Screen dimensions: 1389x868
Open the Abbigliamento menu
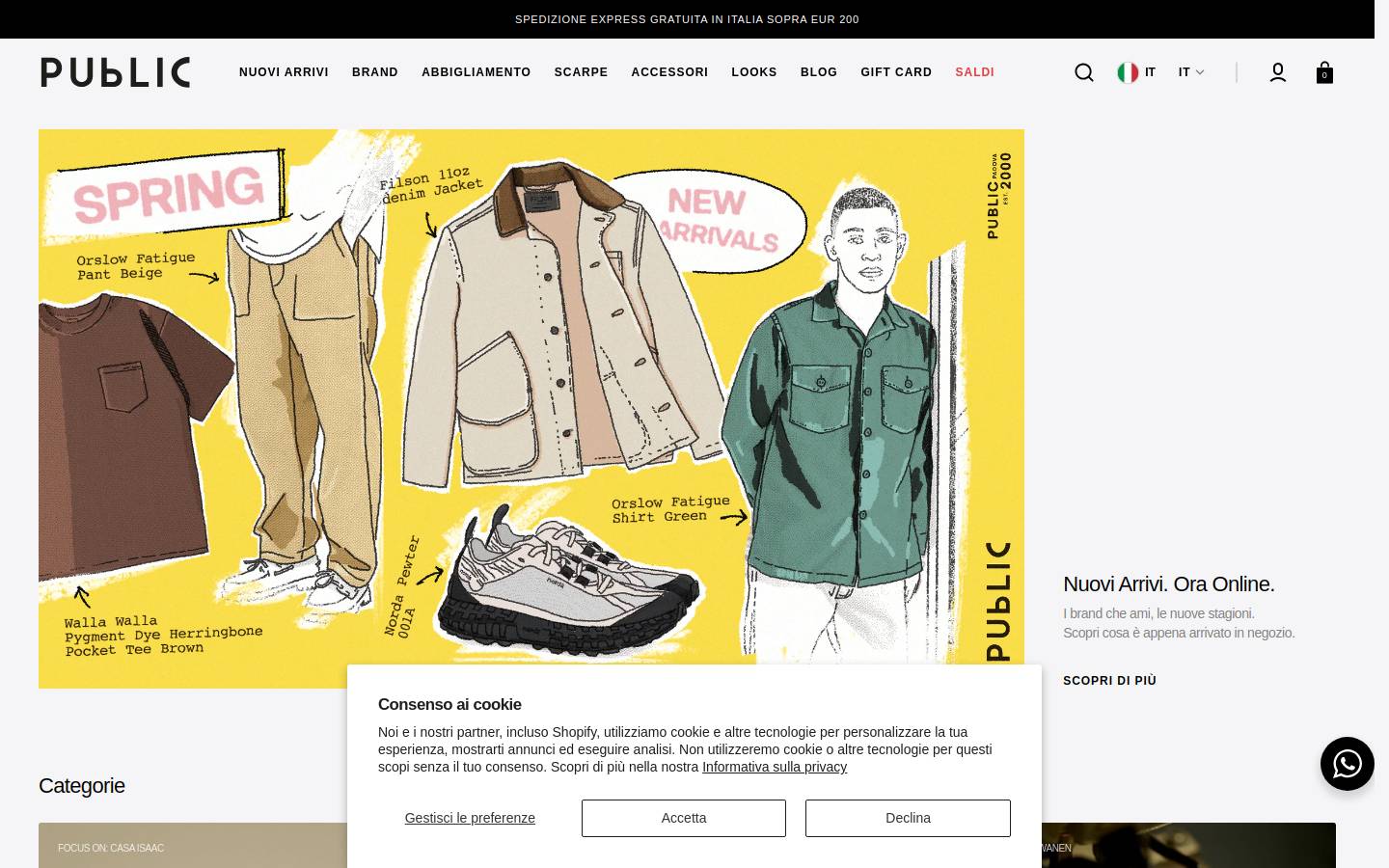coord(477,72)
